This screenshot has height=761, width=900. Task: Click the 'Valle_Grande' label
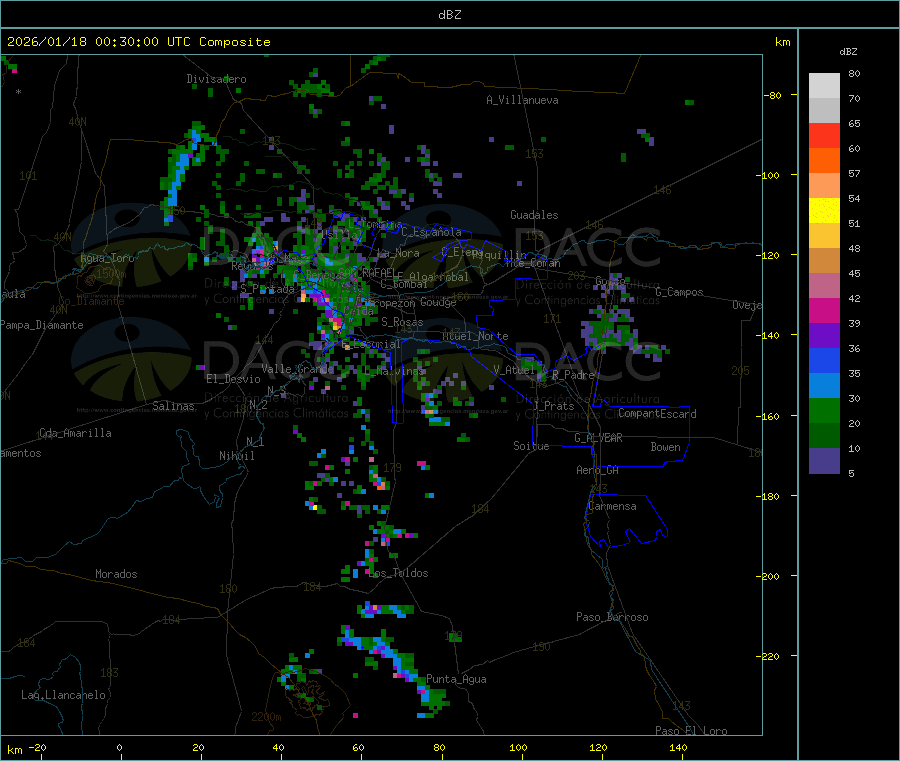coord(297,368)
